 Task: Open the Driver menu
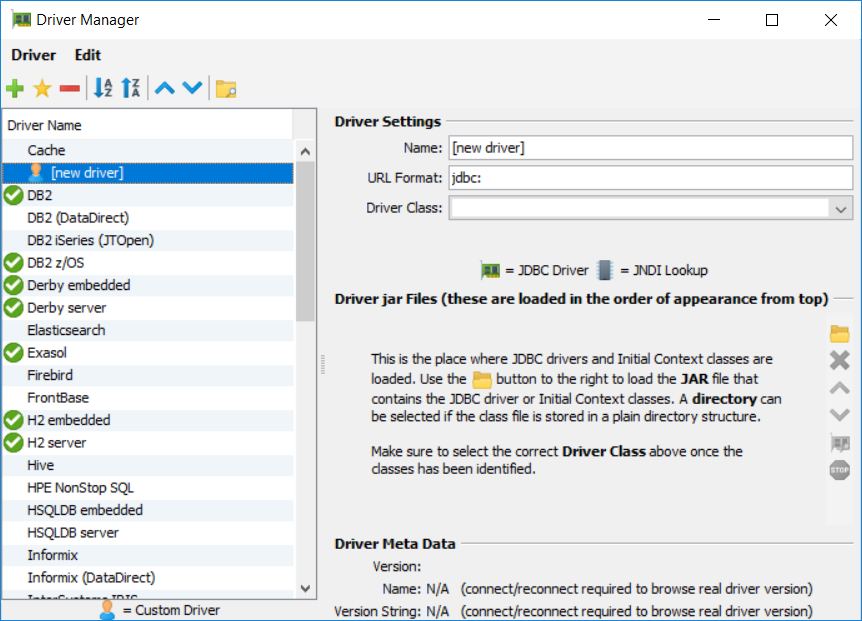pos(34,55)
